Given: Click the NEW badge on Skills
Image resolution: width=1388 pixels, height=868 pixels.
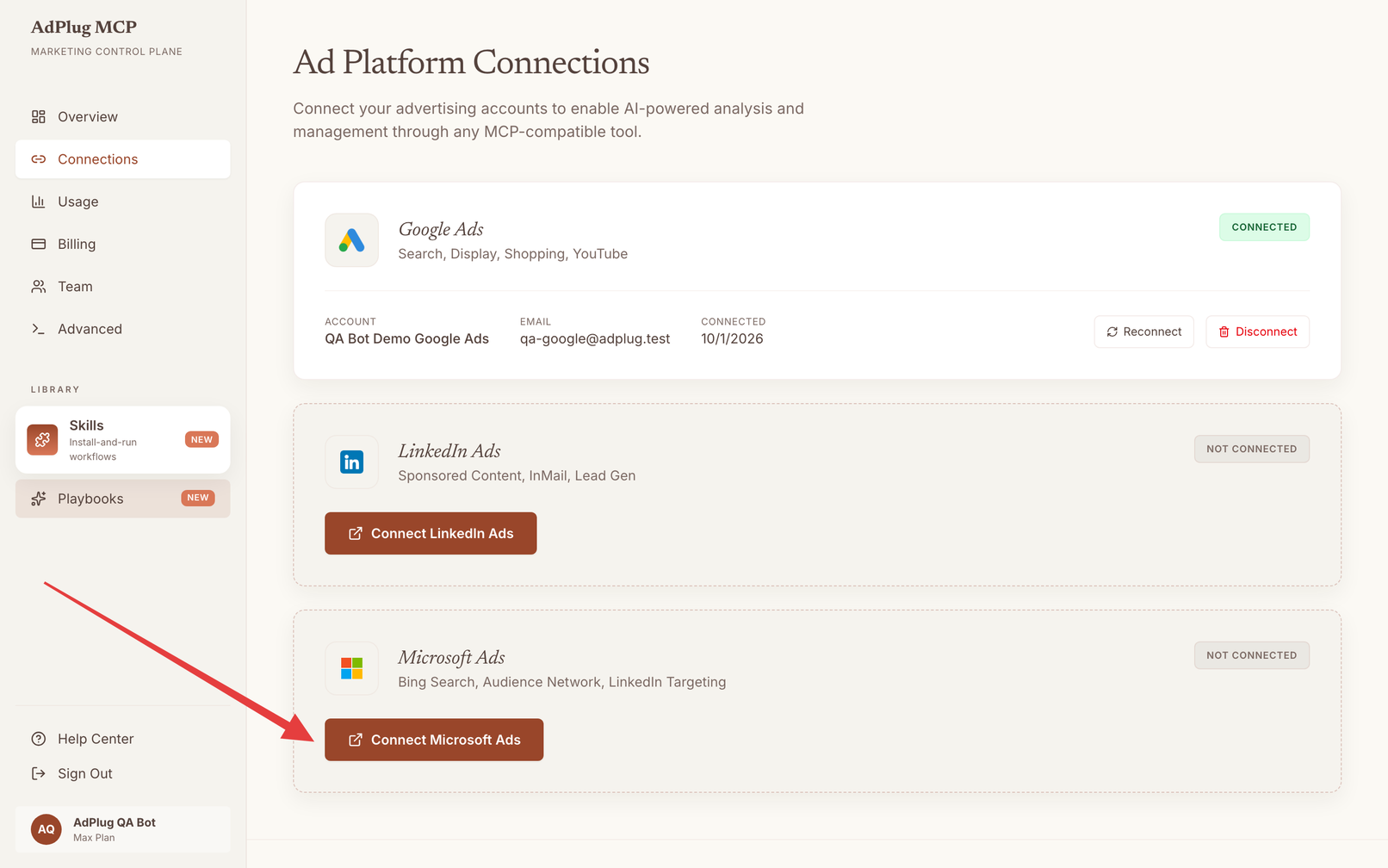Looking at the screenshot, I should click(x=201, y=439).
